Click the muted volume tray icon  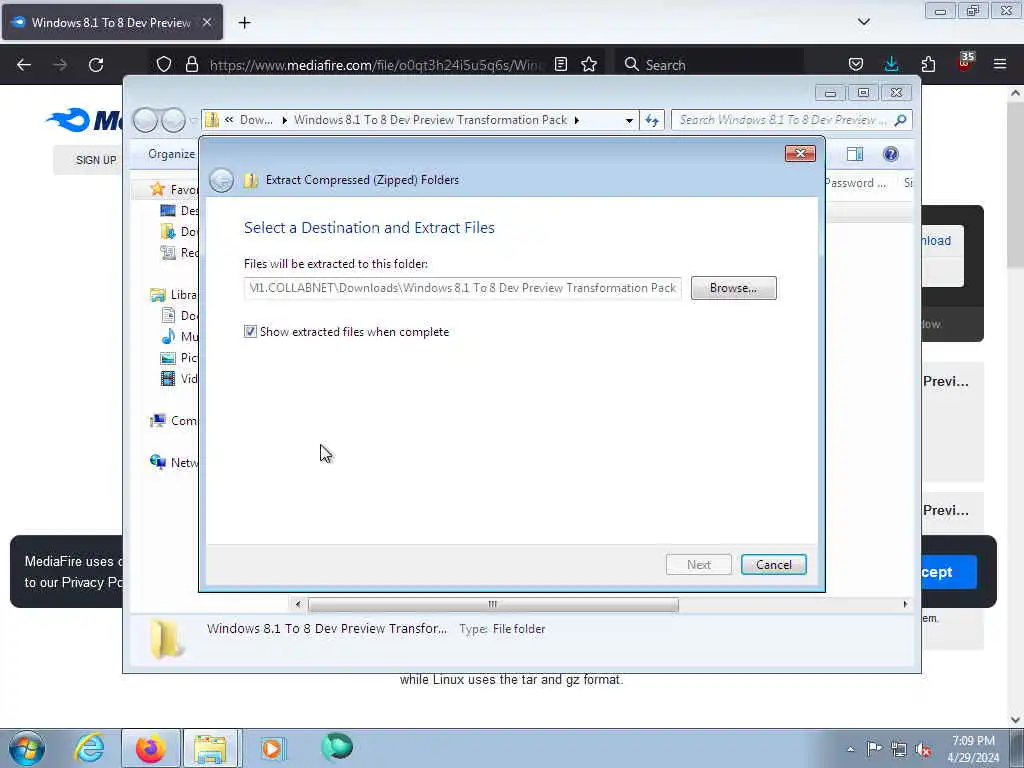click(923, 750)
